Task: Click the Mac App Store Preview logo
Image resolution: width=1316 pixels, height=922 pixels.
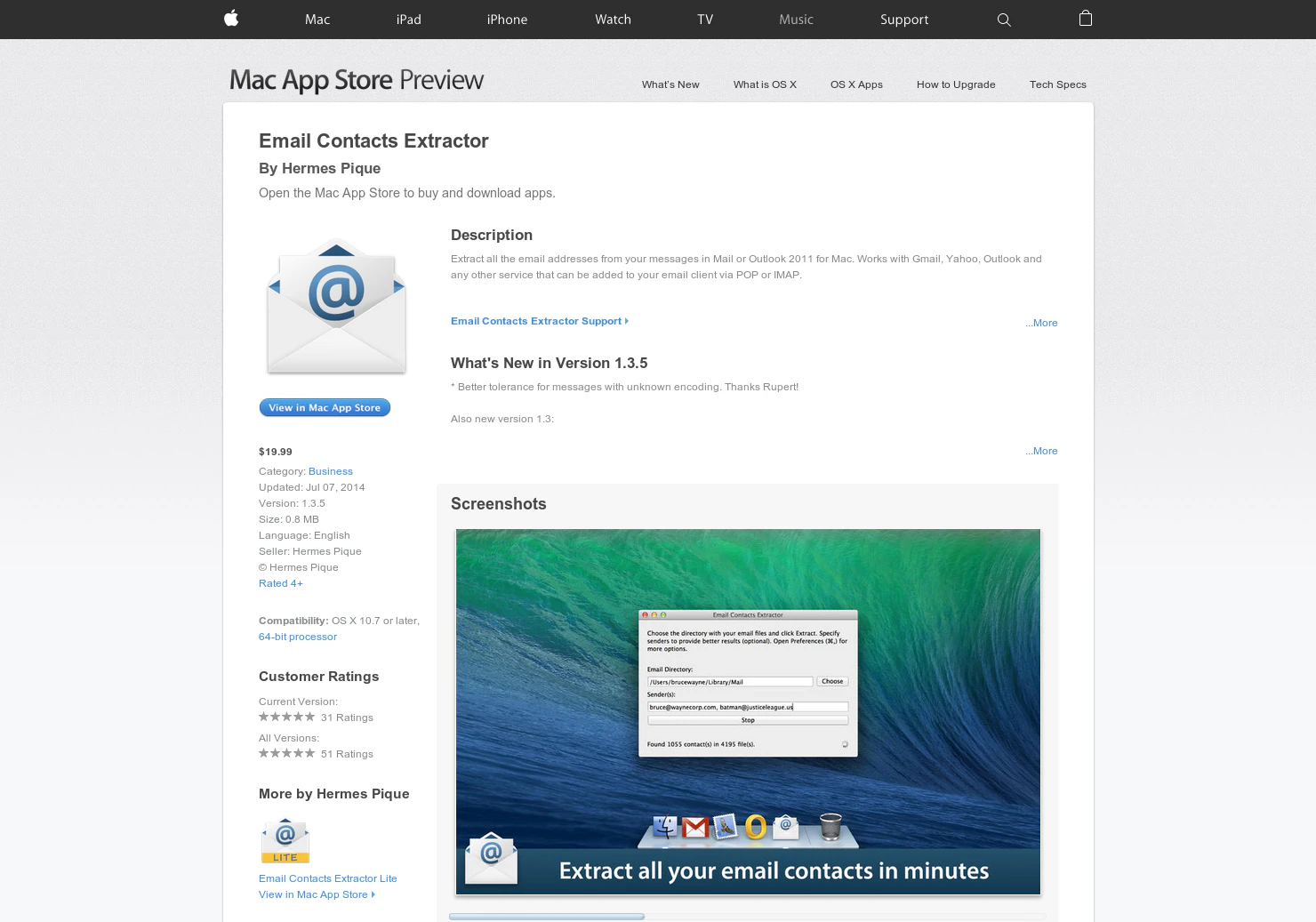Action: click(354, 80)
